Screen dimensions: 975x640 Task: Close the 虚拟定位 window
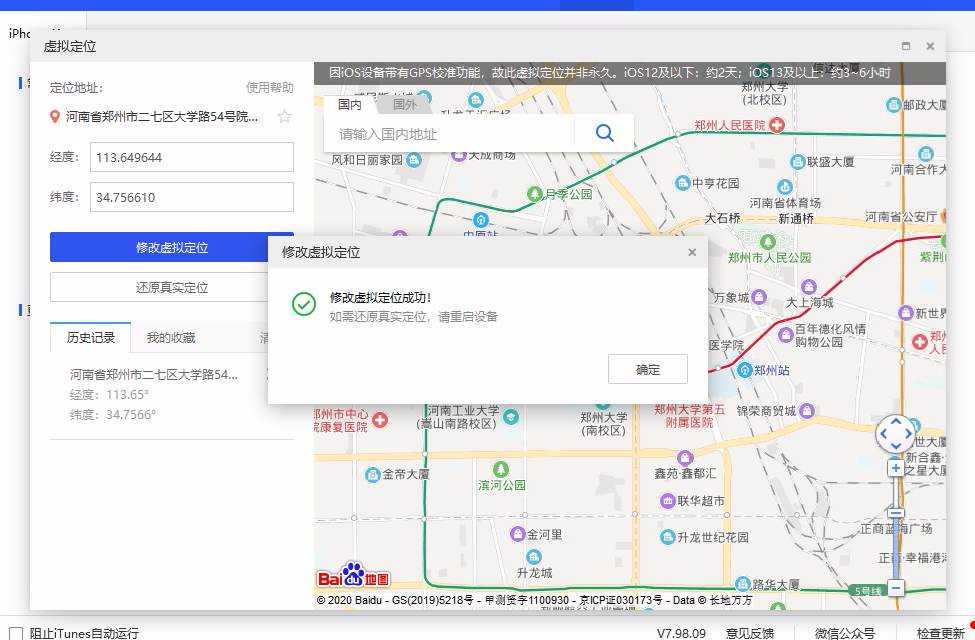click(930, 46)
